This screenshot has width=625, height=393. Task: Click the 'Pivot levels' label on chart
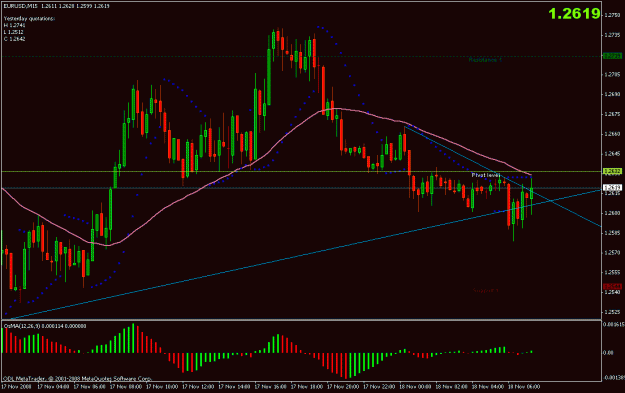click(485, 175)
